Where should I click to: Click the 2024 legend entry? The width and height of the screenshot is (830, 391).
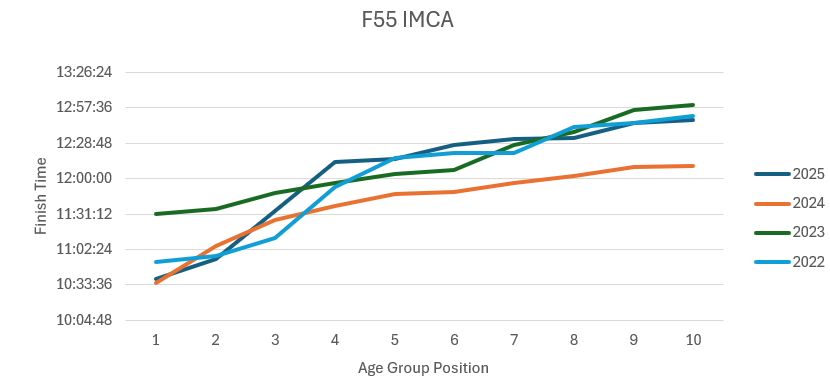click(x=789, y=203)
